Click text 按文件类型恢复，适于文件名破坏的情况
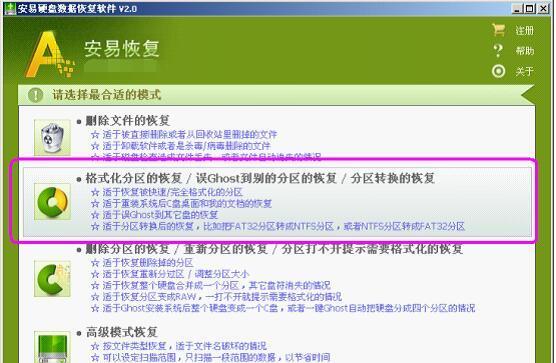This screenshot has height=363, width=556. tap(185, 346)
